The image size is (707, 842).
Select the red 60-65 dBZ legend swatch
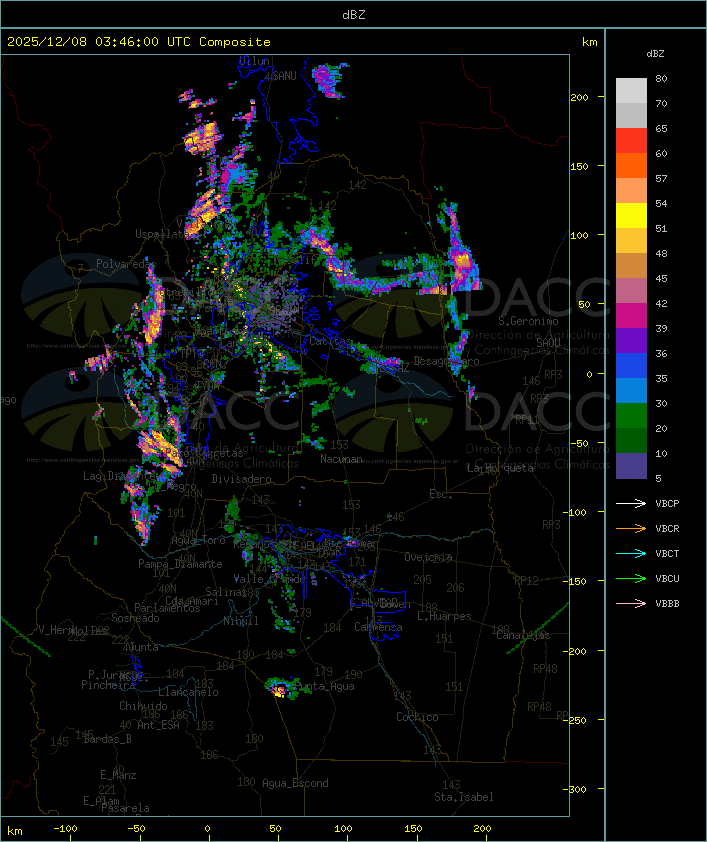631,140
